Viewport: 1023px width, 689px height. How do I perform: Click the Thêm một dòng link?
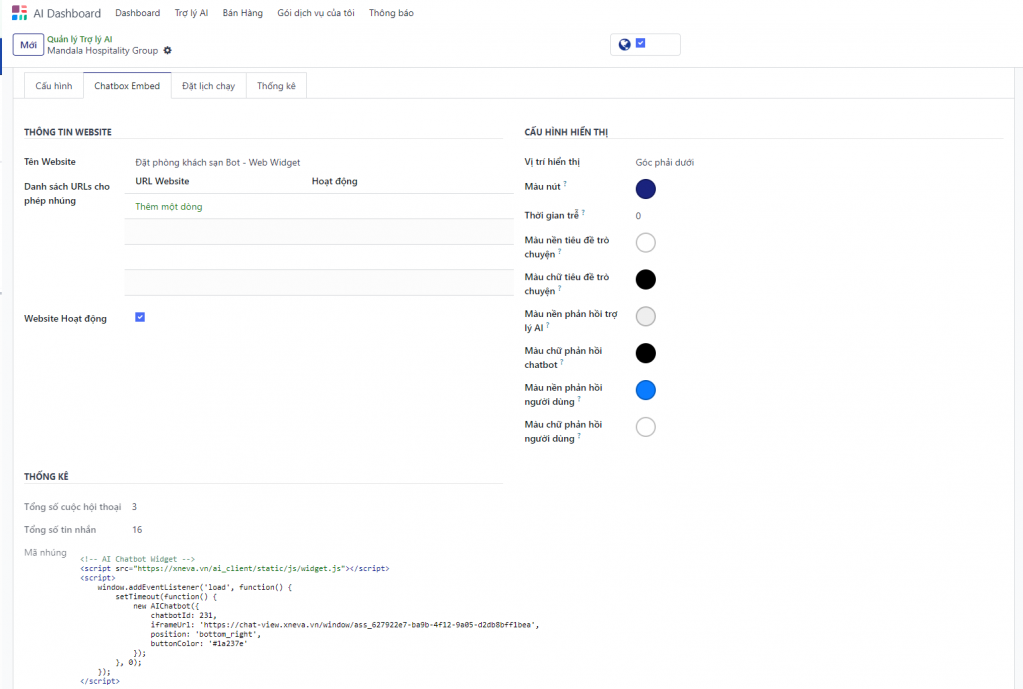coord(169,207)
